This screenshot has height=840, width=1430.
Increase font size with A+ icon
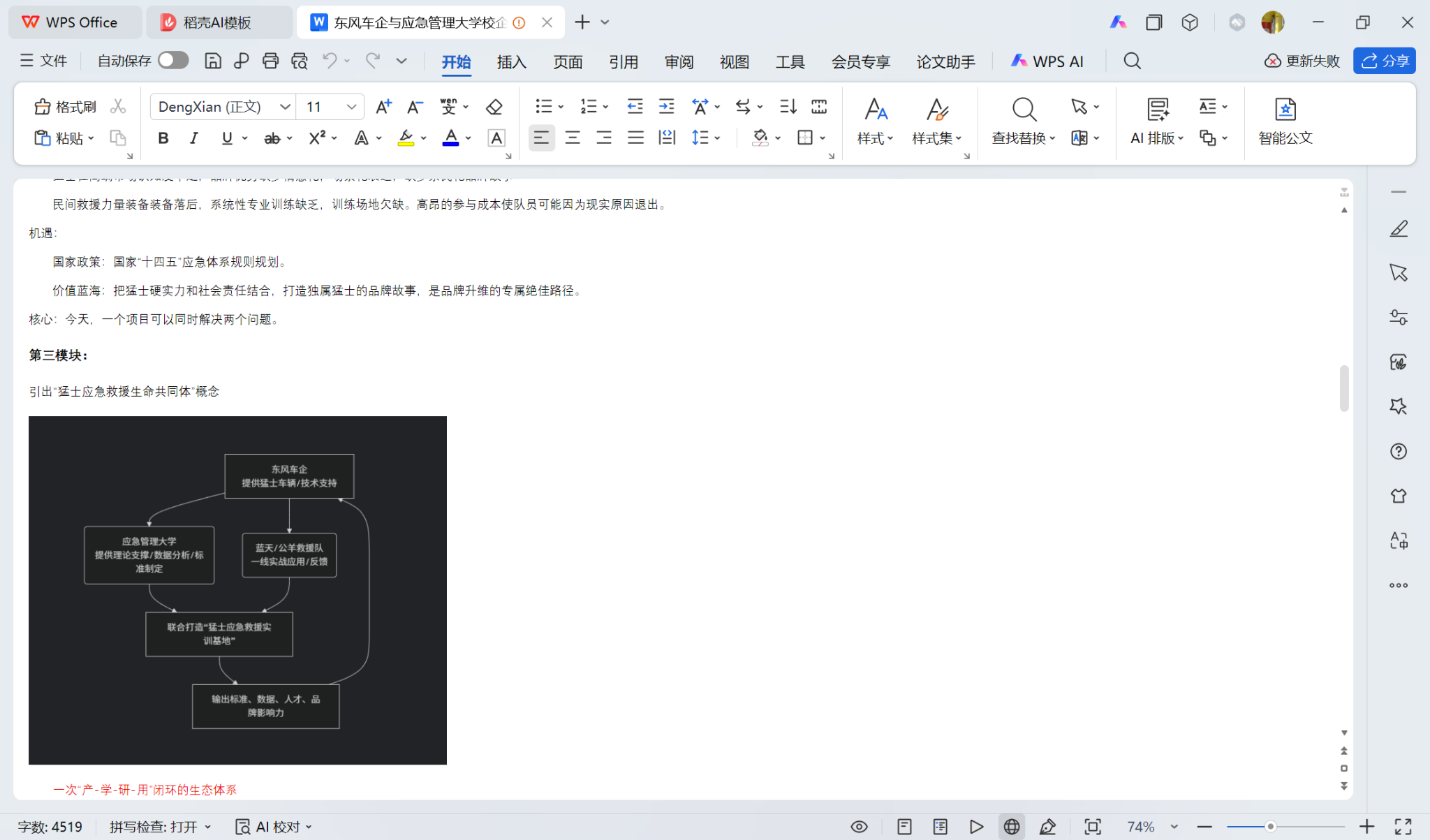(383, 107)
